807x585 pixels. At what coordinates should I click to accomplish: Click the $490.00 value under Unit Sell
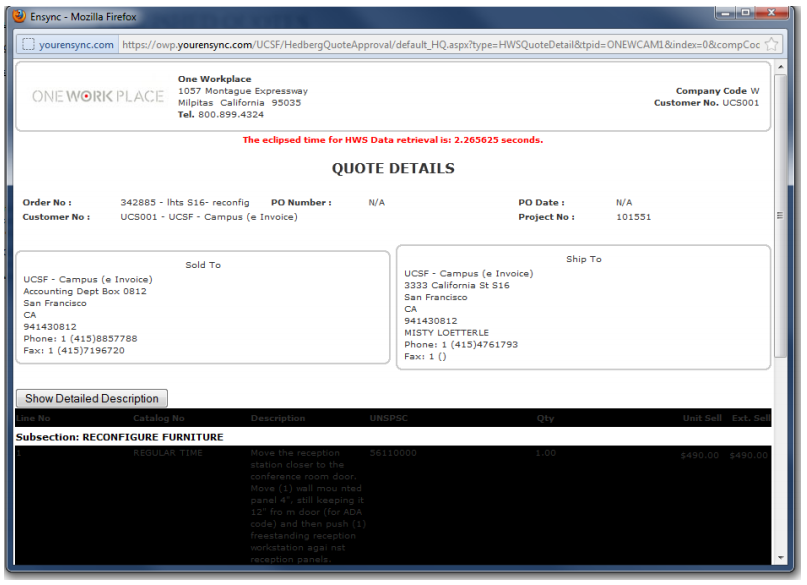click(x=699, y=455)
